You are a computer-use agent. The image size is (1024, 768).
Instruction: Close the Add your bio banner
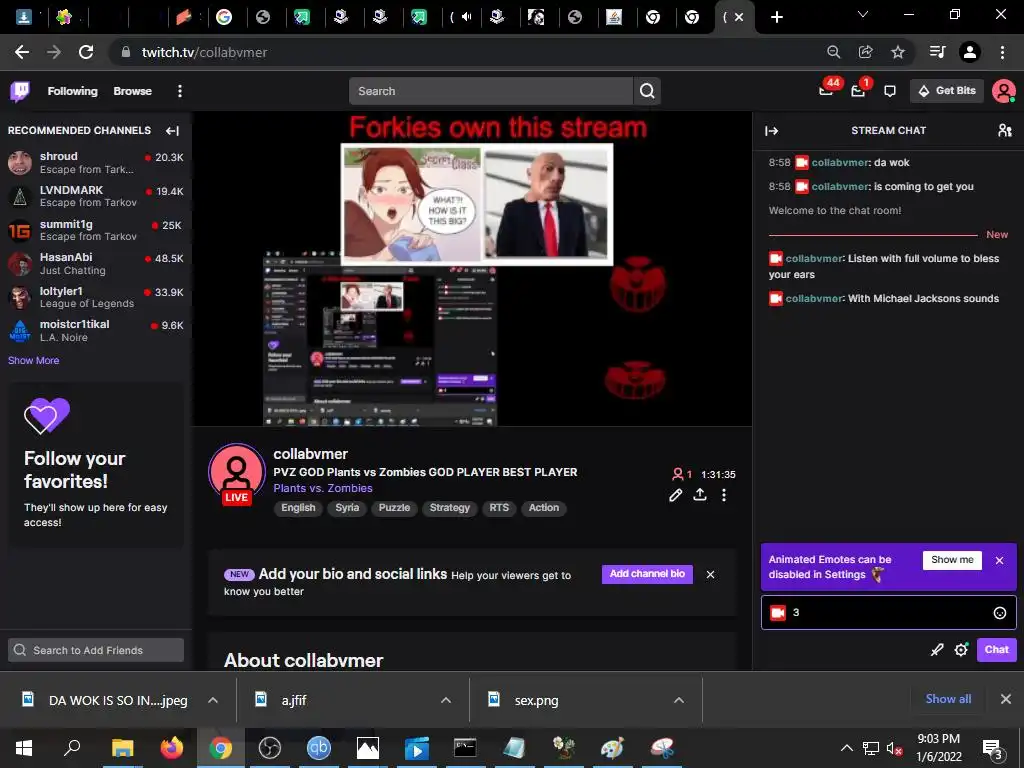click(710, 575)
